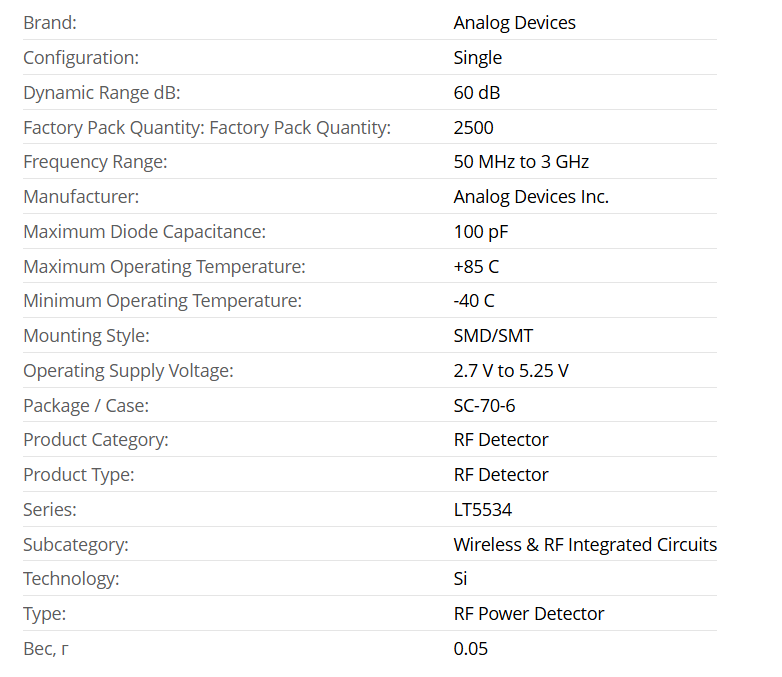Viewport: 782px width, 677px height.
Task: Select the "Configuration:" label
Action: pos(81,57)
